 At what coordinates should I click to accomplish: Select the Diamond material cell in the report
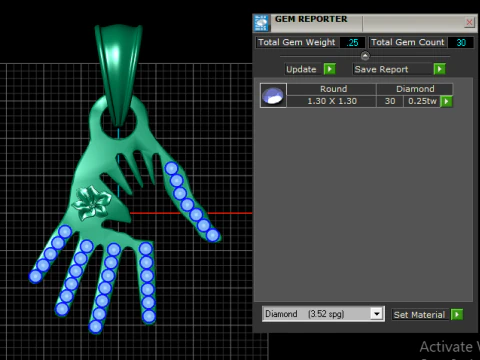[x=415, y=89]
